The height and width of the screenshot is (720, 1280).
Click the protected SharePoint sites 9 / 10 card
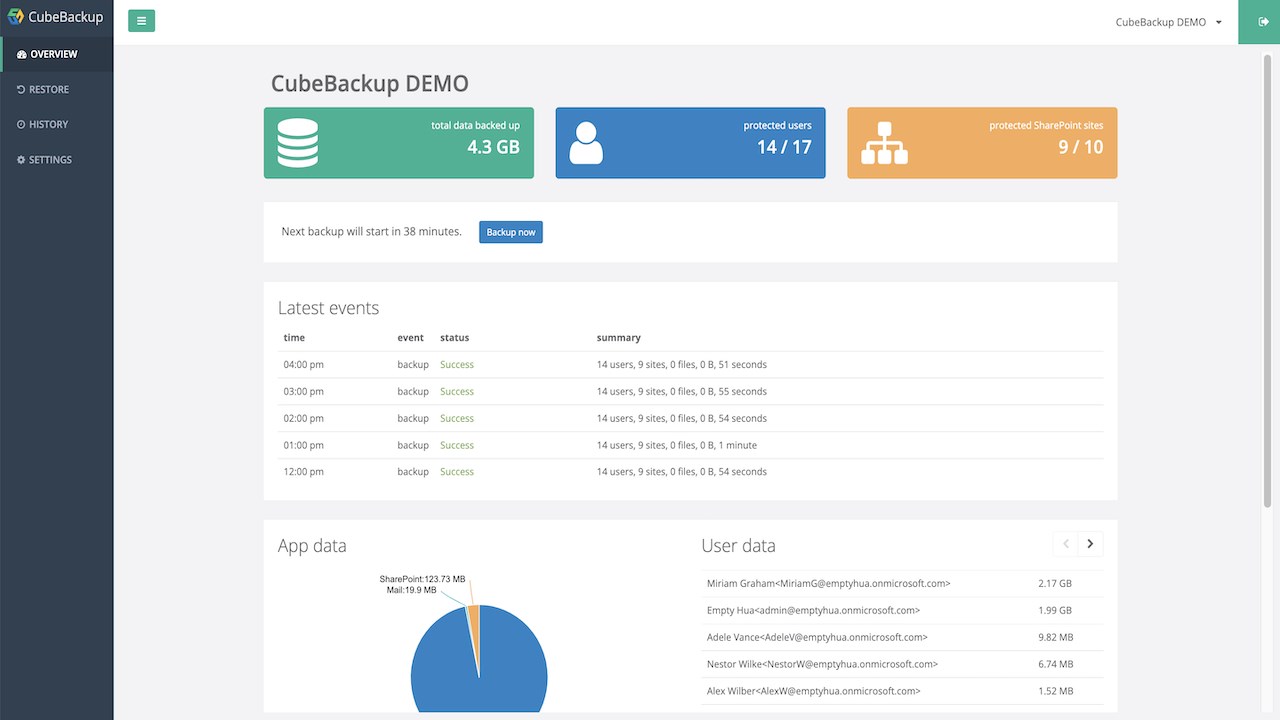982,143
